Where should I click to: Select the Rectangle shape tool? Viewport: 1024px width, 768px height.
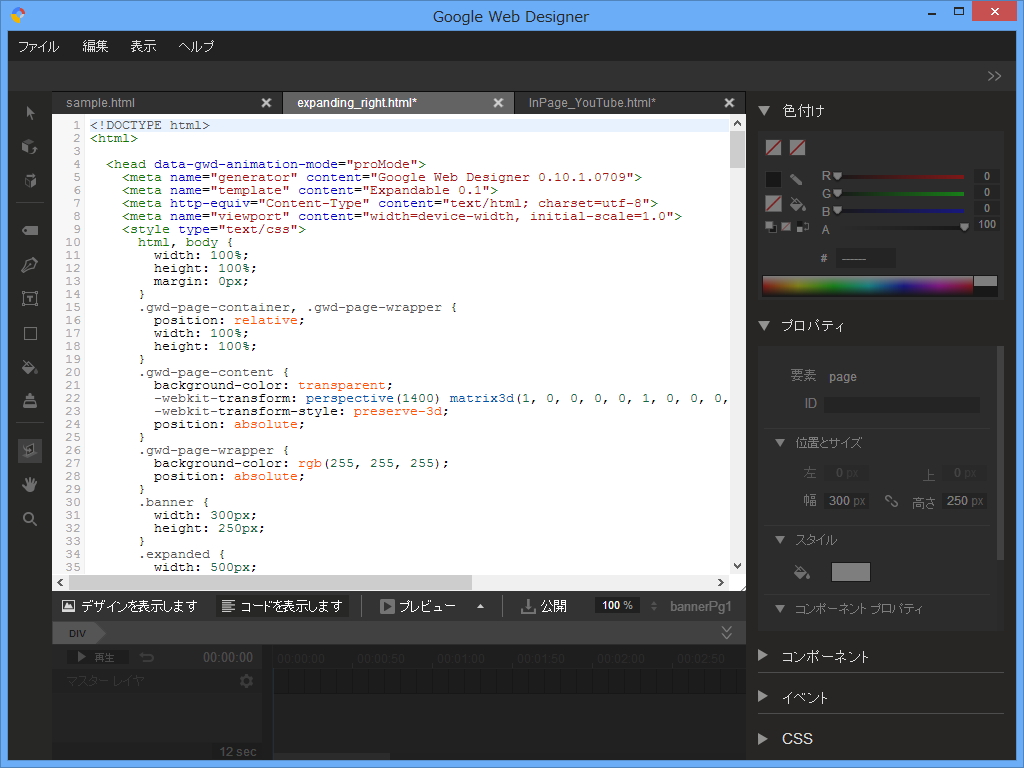pyautogui.click(x=30, y=333)
